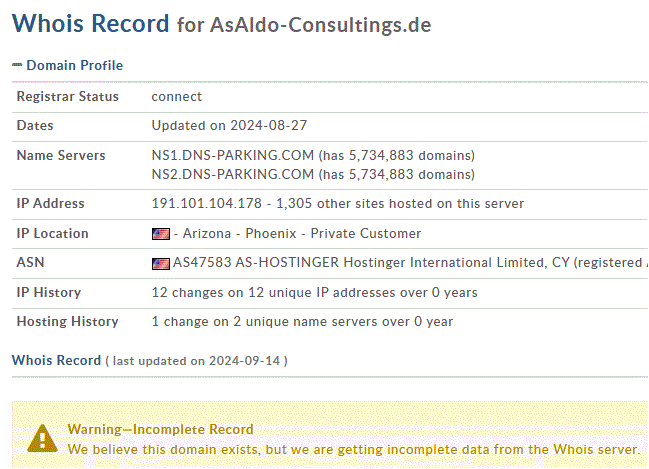Viewport: 649px width, 469px height.
Task: Click the Whois Record section heading
Action: tap(56, 360)
